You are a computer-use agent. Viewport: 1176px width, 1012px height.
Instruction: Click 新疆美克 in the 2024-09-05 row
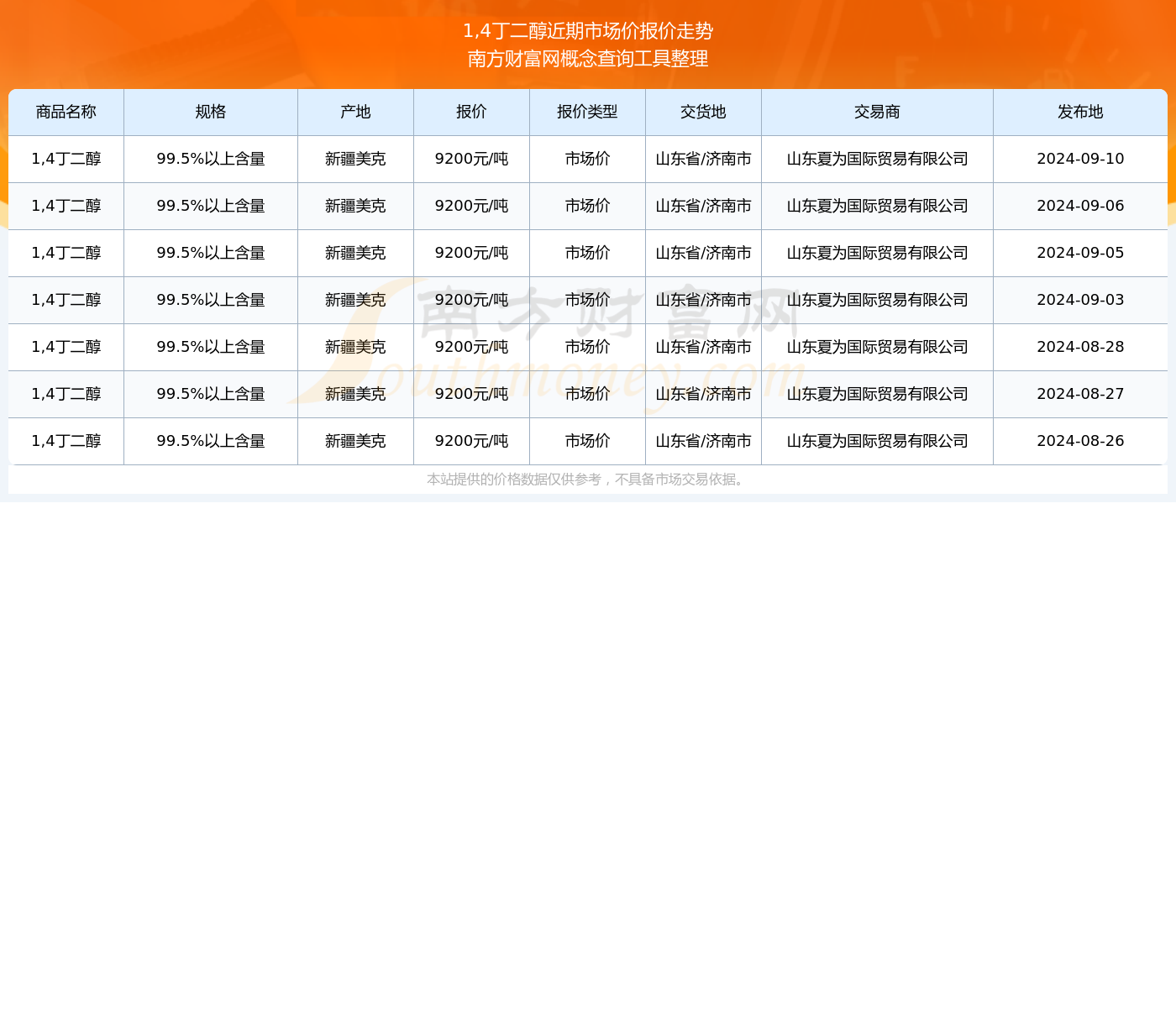coord(356,253)
